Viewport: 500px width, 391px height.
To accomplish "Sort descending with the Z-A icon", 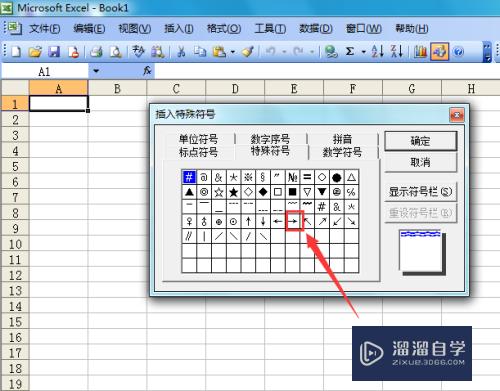I will 397,52.
